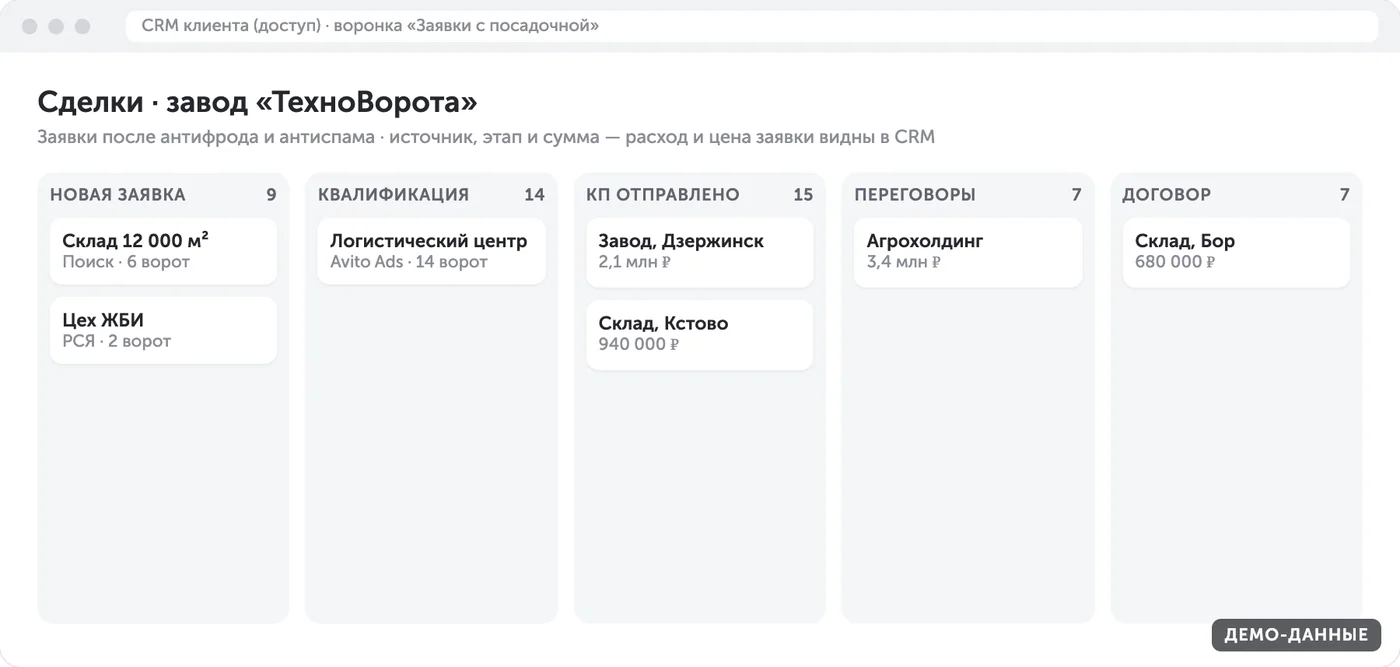Click the «ДЕМО-ДАННЫЕ» badge
This screenshot has width=1400, height=667.
(x=1296, y=635)
